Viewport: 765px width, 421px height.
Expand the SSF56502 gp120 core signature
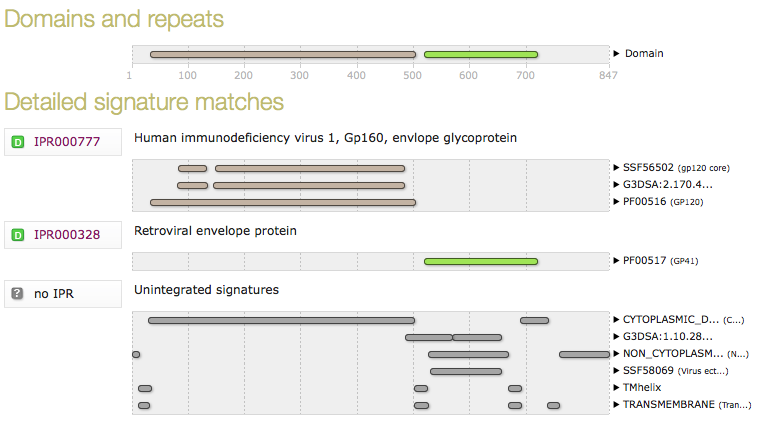[x=617, y=168]
